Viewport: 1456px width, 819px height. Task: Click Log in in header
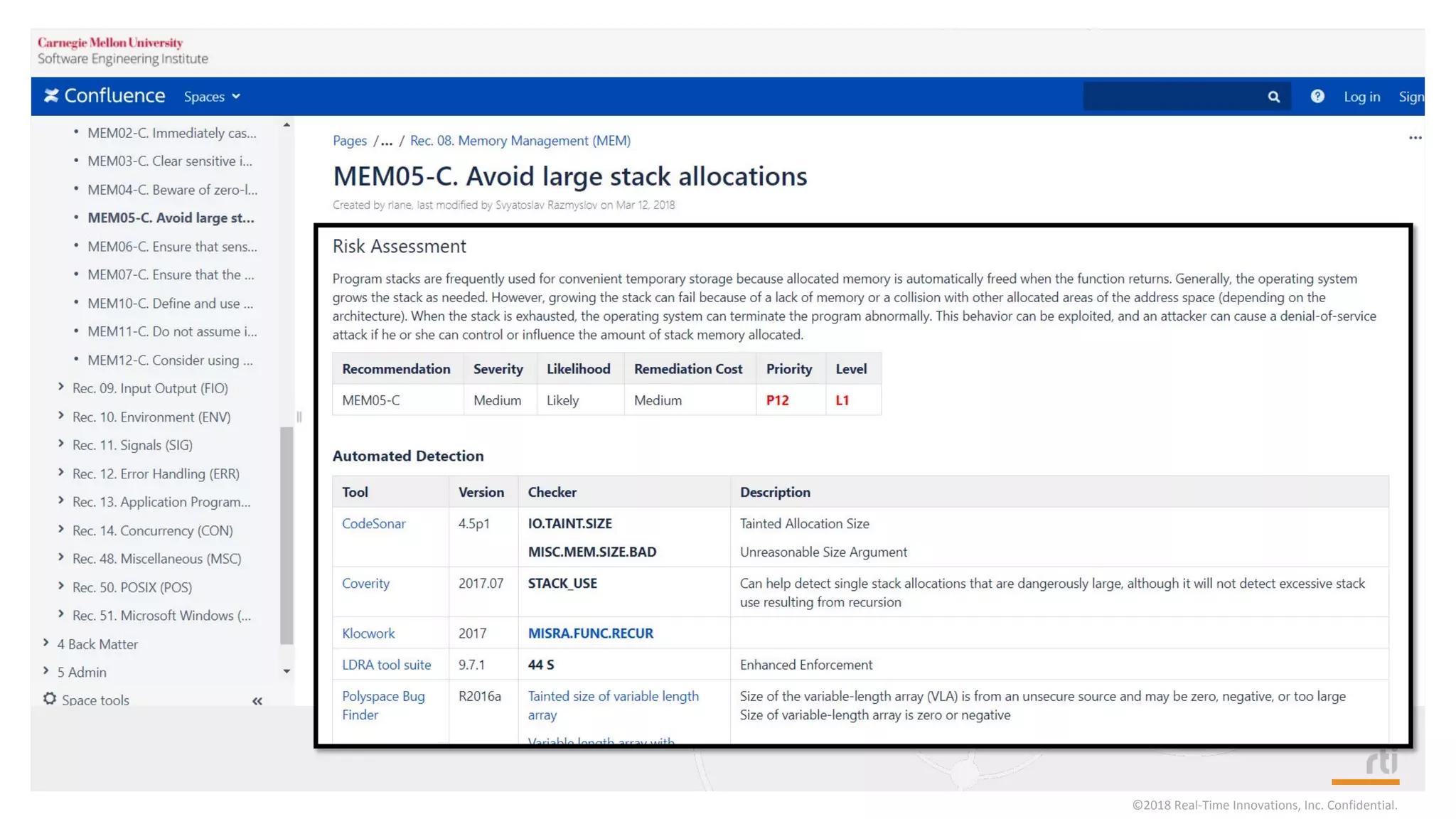pos(1361,97)
